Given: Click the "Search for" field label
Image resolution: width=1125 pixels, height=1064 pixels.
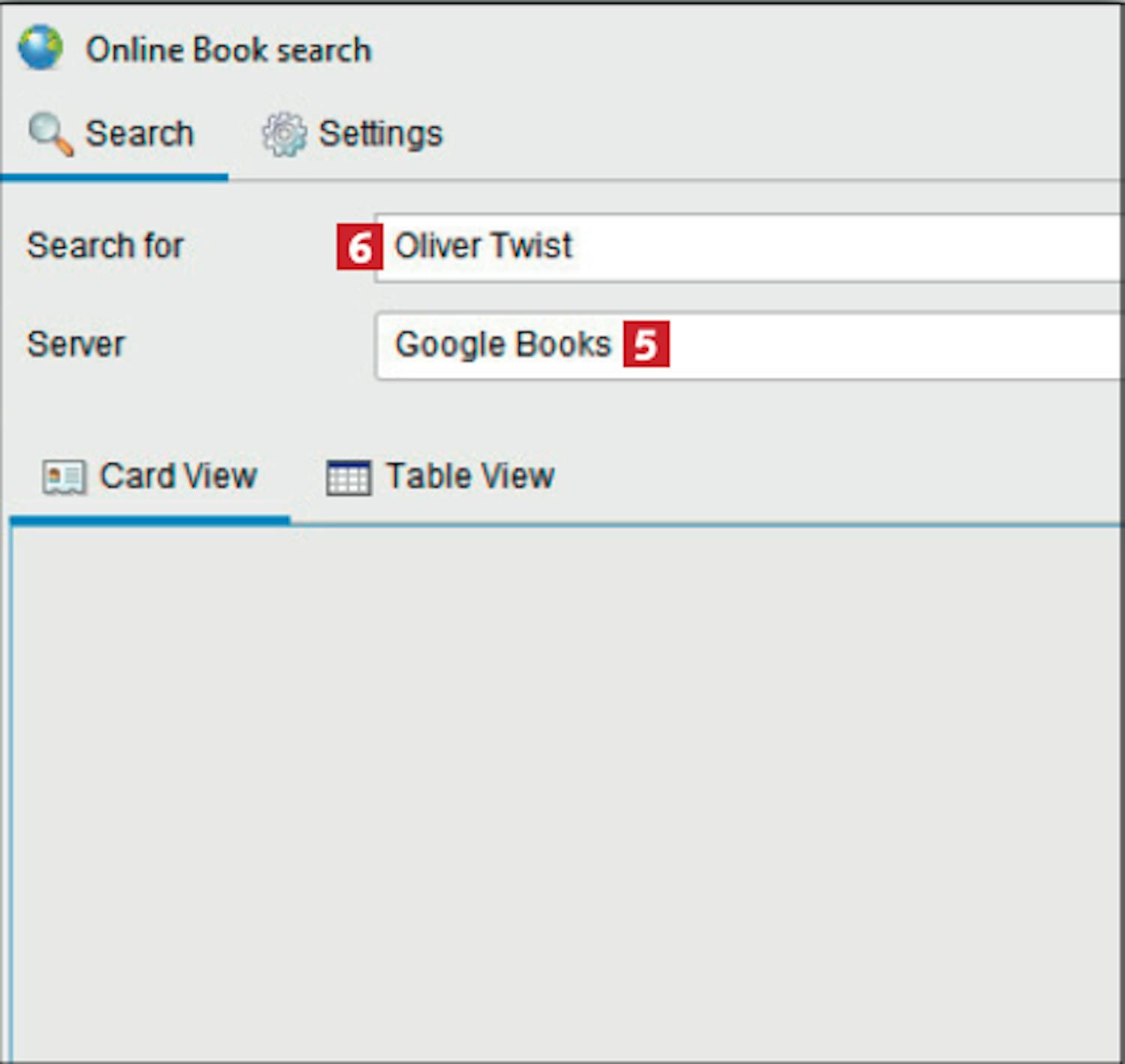Looking at the screenshot, I should pyautogui.click(x=105, y=246).
